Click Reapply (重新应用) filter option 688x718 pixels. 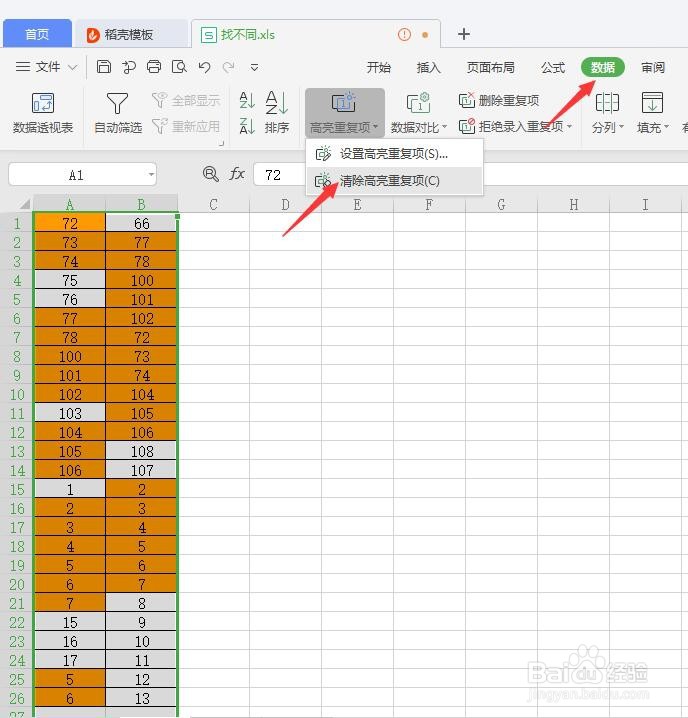186,126
